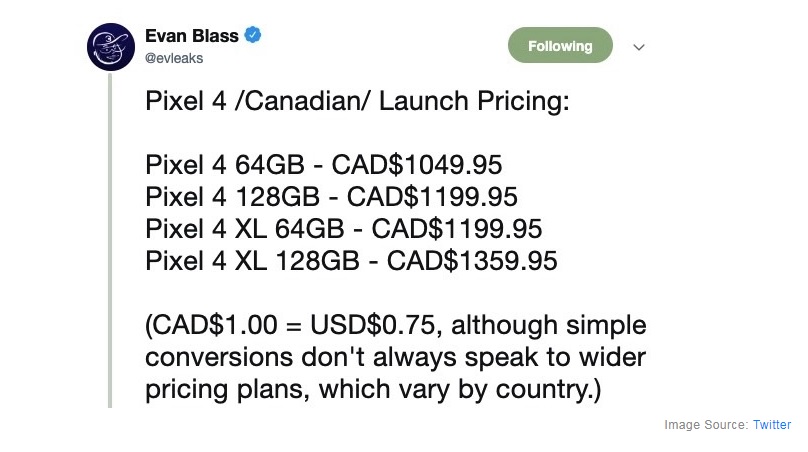
Task: Click the CAD$1049.95 price
Action: 417,164
